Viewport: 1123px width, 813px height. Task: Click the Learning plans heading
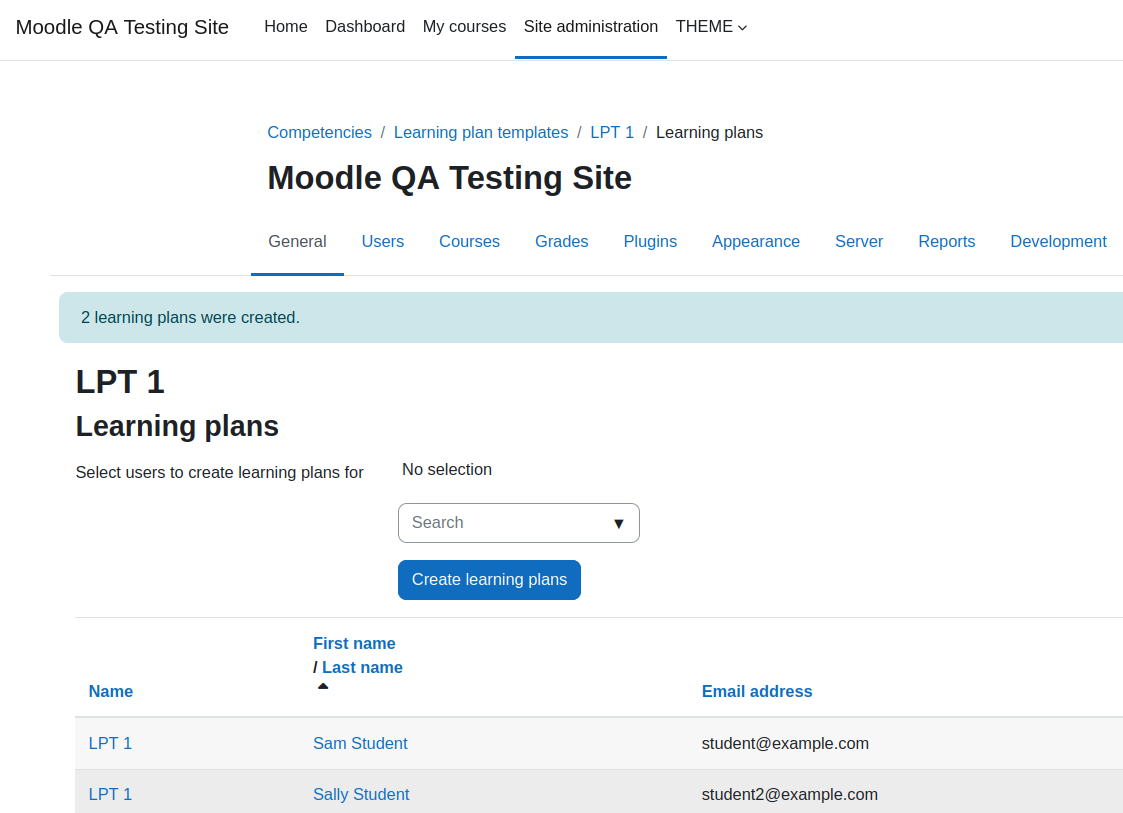177,426
